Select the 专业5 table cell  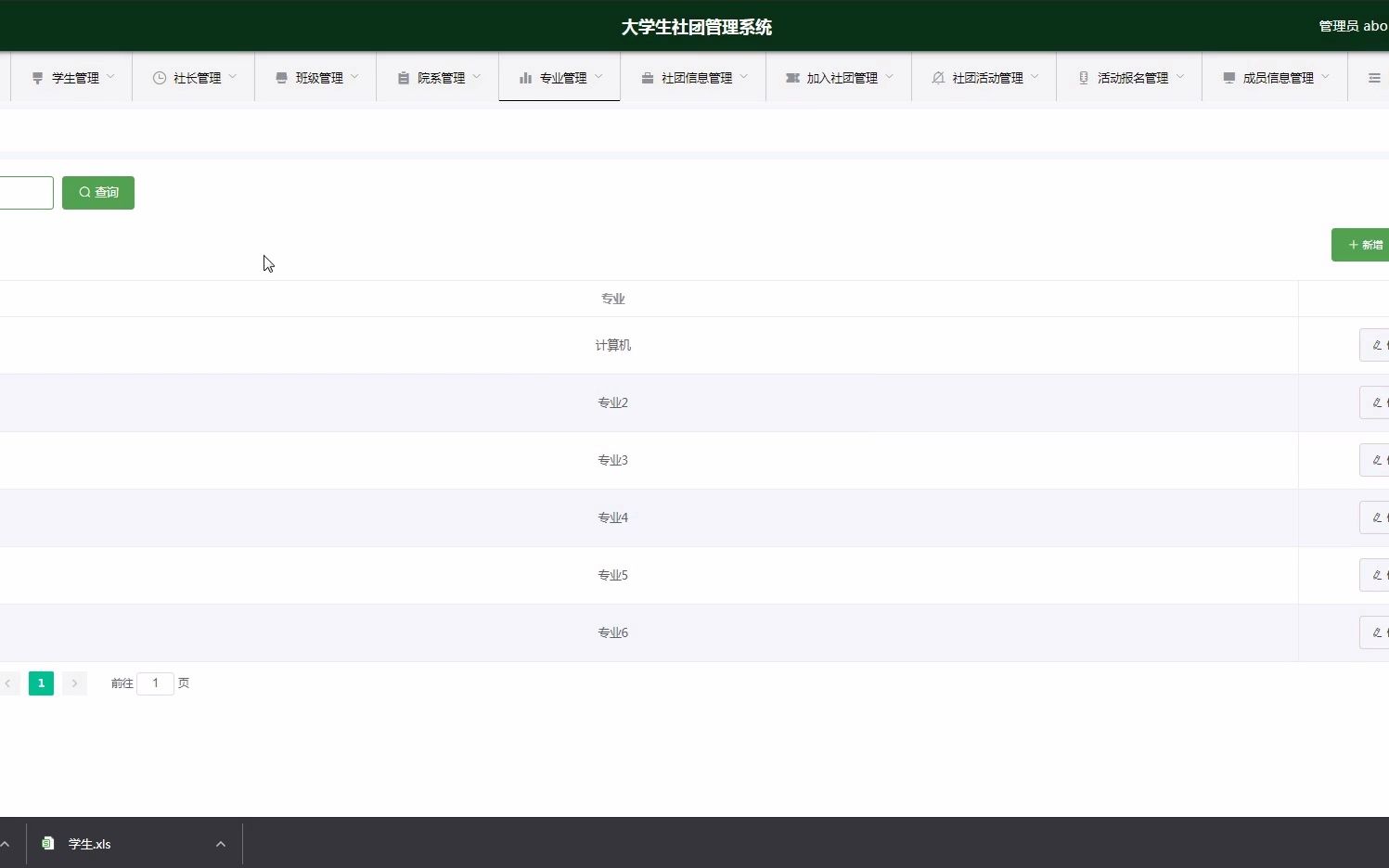click(613, 575)
